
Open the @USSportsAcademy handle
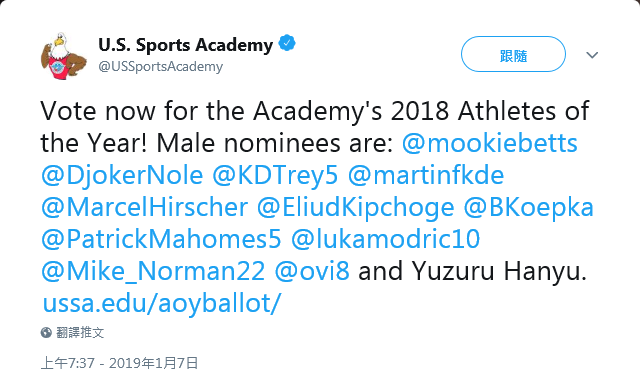160,66
